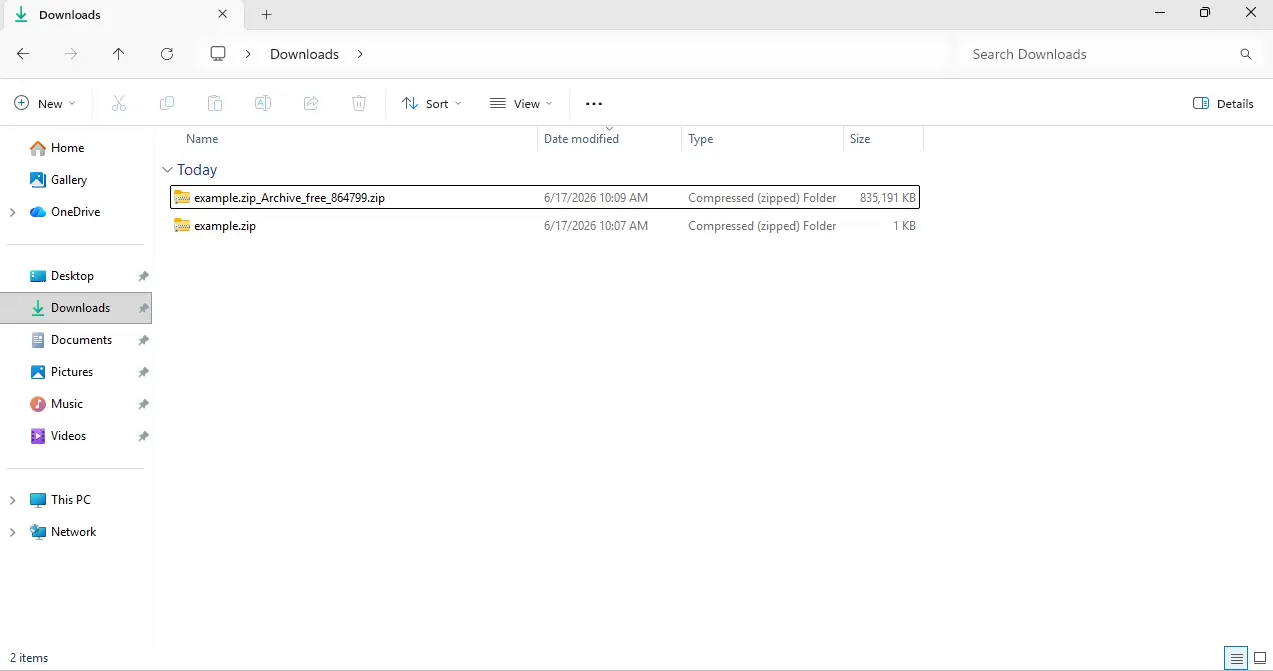Click the Cut scissors icon
The width and height of the screenshot is (1273, 671).
click(119, 103)
